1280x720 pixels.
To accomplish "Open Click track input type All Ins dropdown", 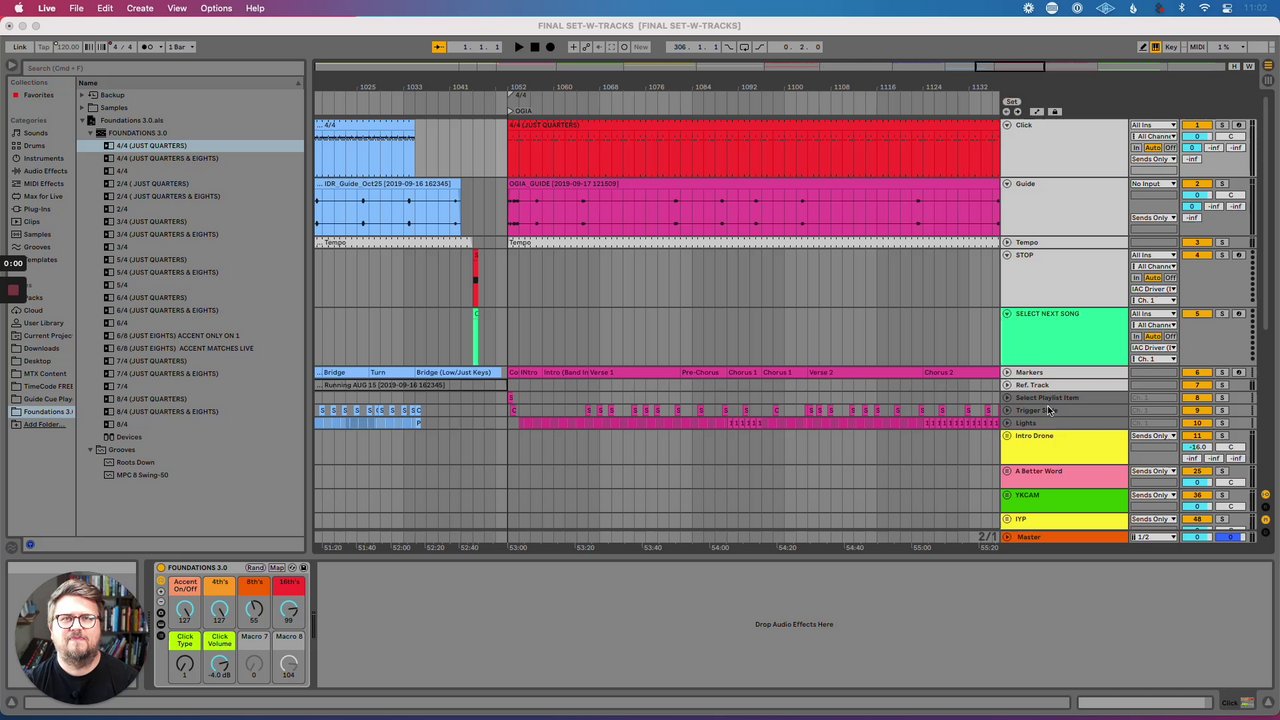I will click(1154, 125).
